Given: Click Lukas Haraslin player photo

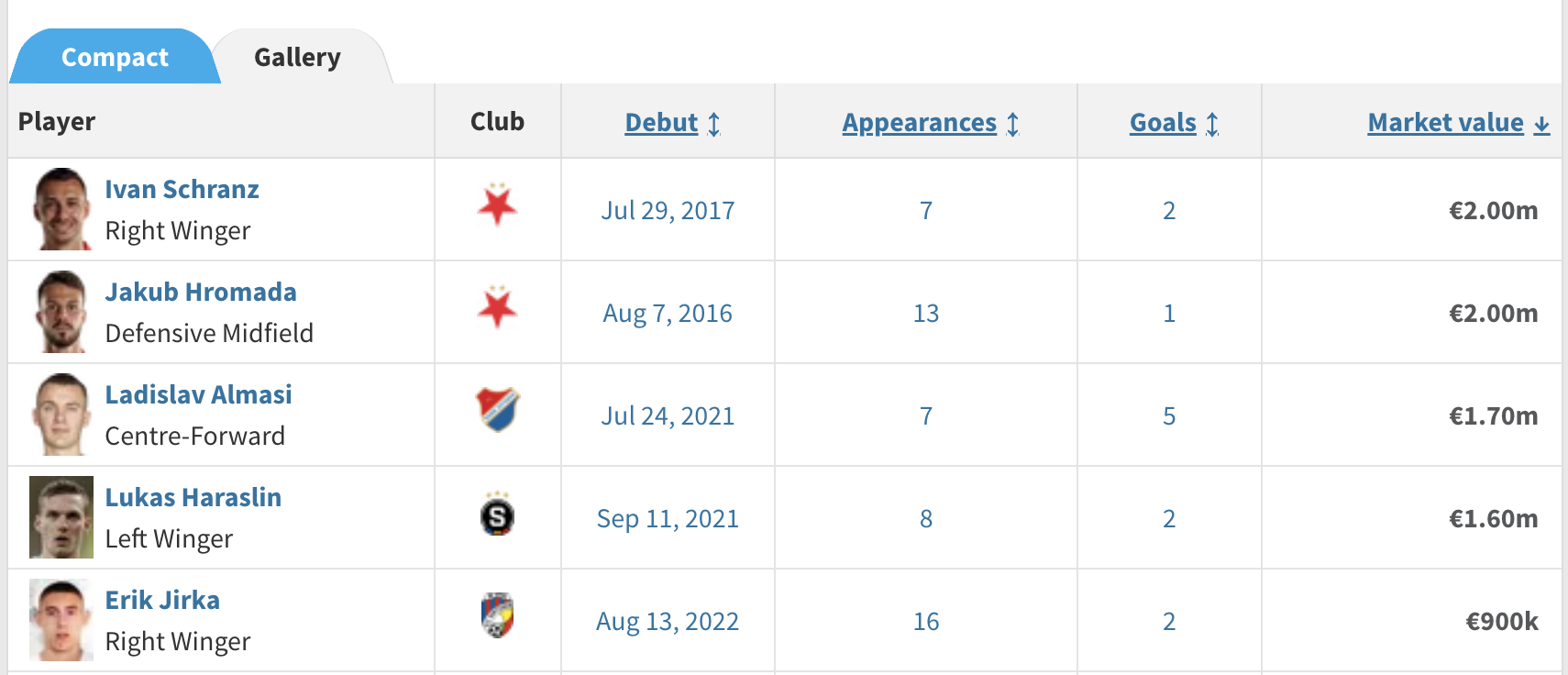Looking at the screenshot, I should tap(61, 517).
